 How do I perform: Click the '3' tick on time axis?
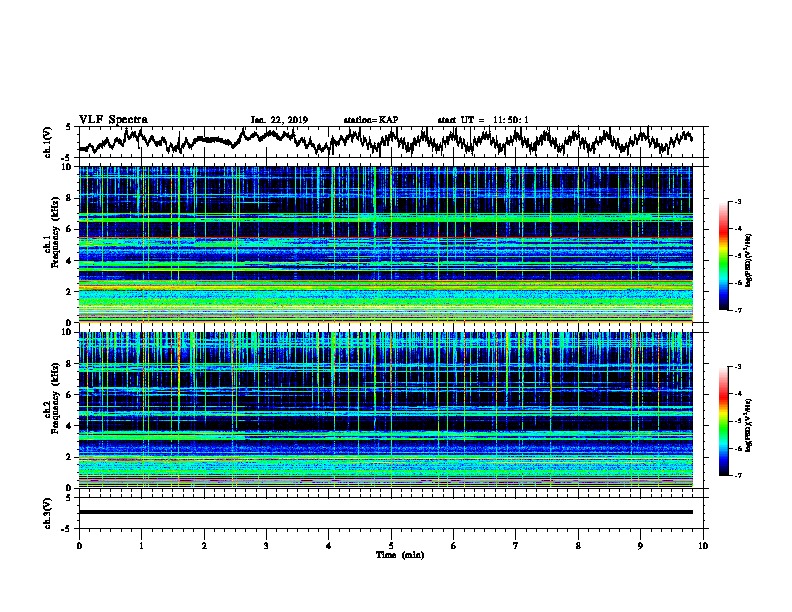point(266,546)
